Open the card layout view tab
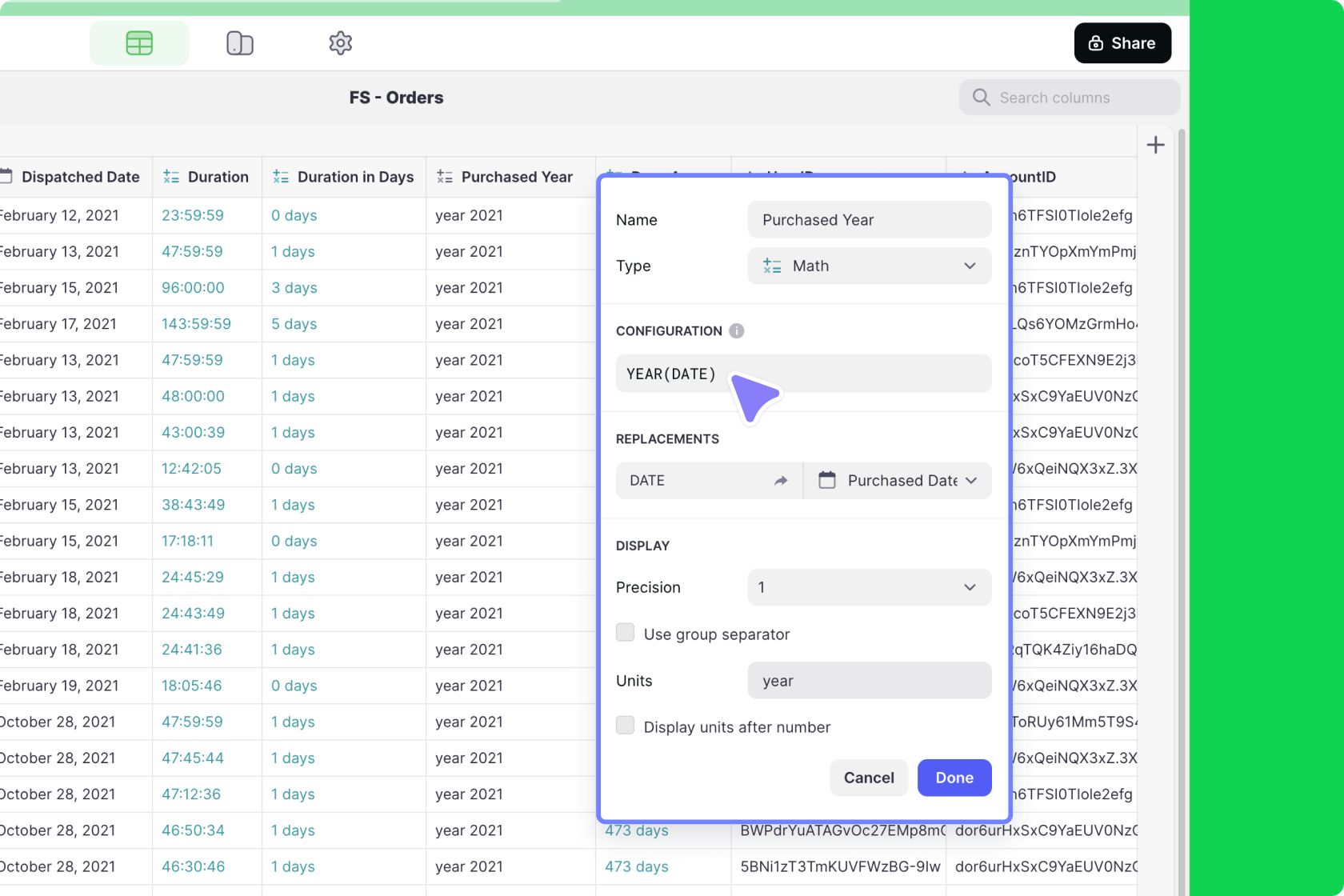 [239, 43]
